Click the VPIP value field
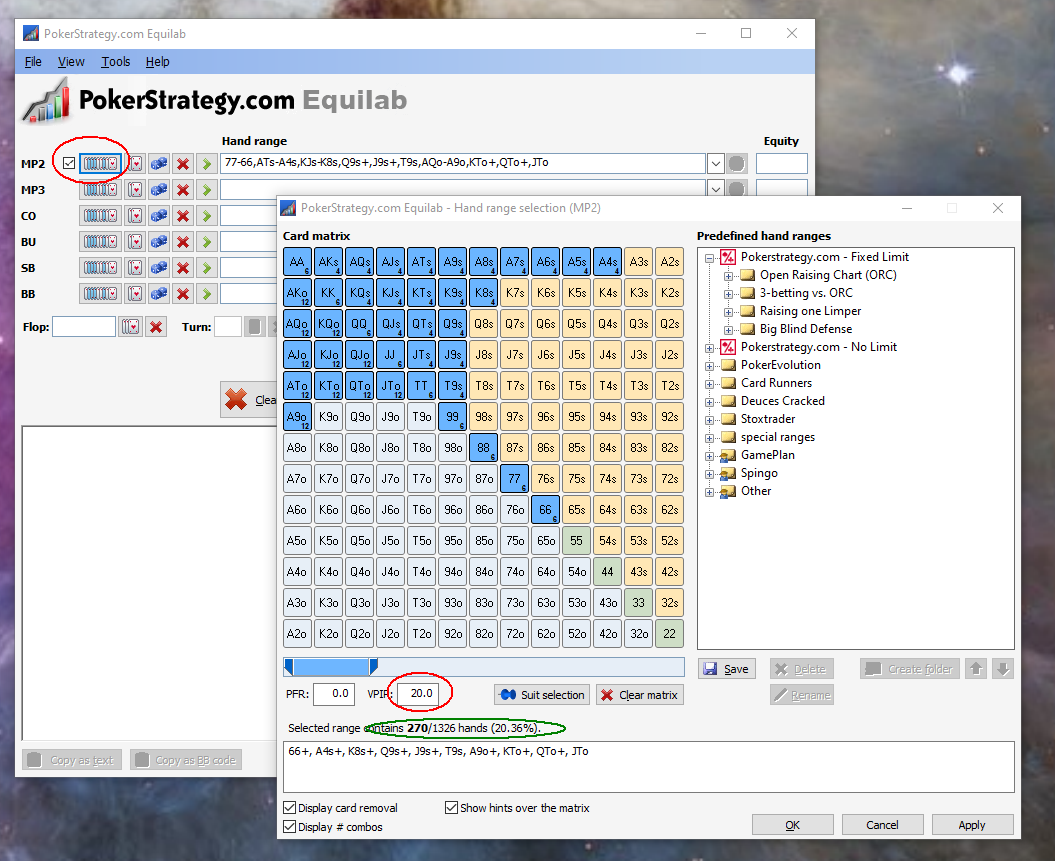Screen dimensions: 1055x861 (419, 694)
